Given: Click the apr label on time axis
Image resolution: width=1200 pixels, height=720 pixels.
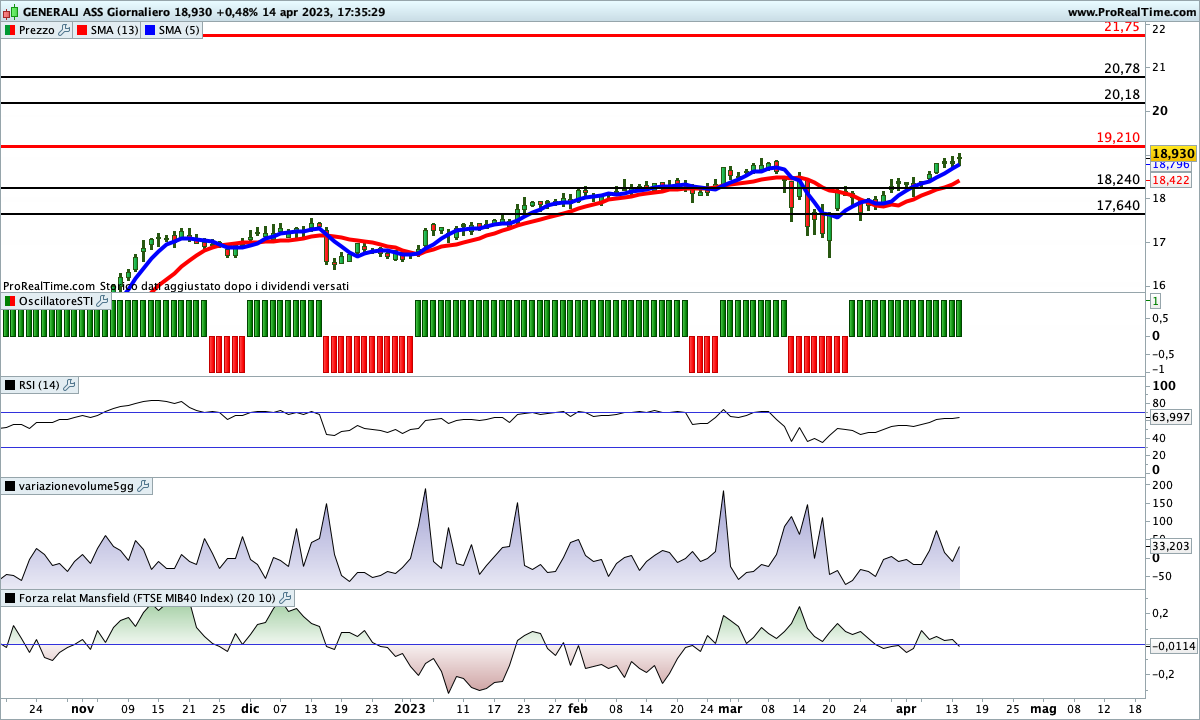Looking at the screenshot, I should [x=906, y=708].
